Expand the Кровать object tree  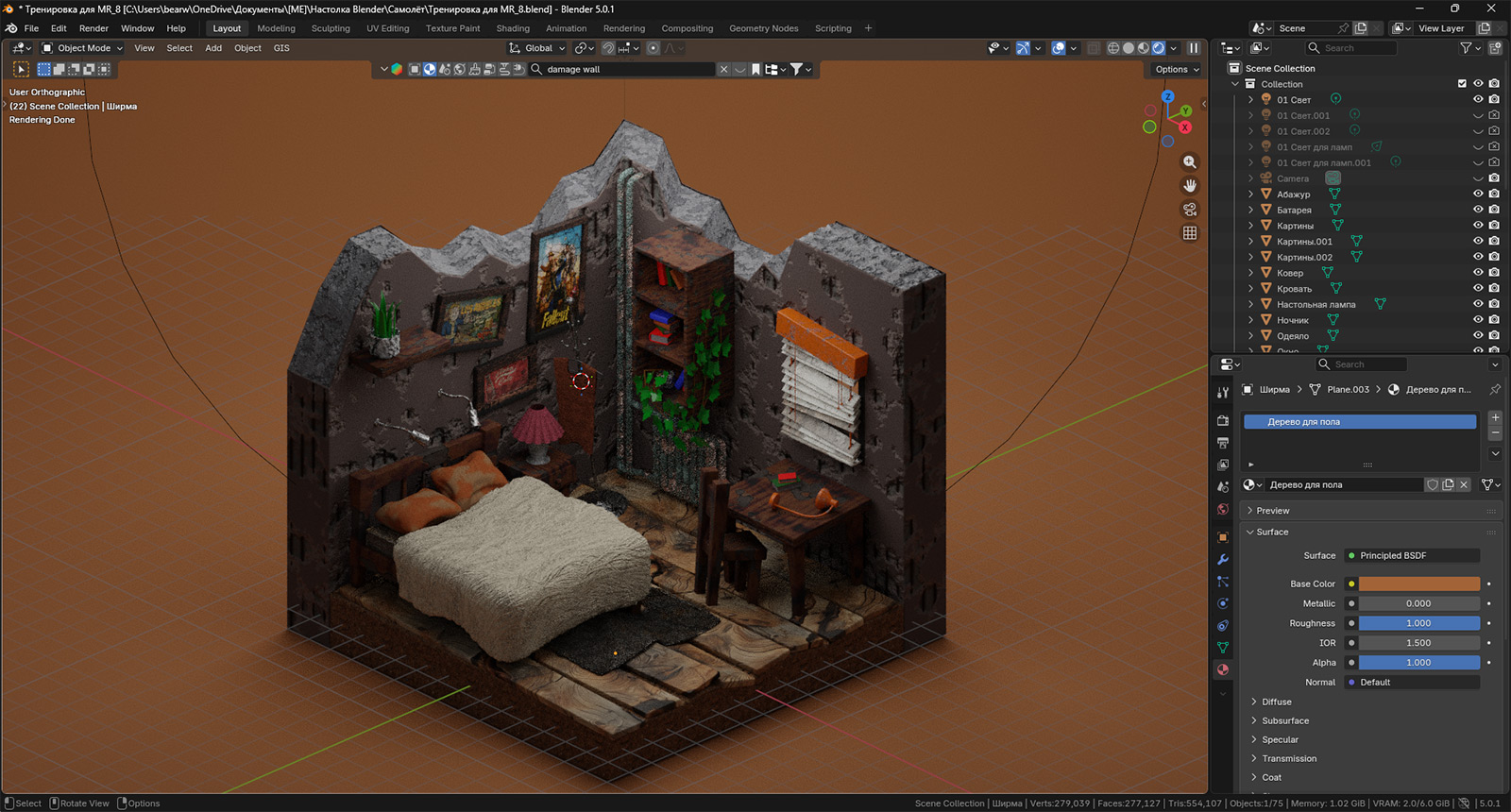pos(1251,289)
